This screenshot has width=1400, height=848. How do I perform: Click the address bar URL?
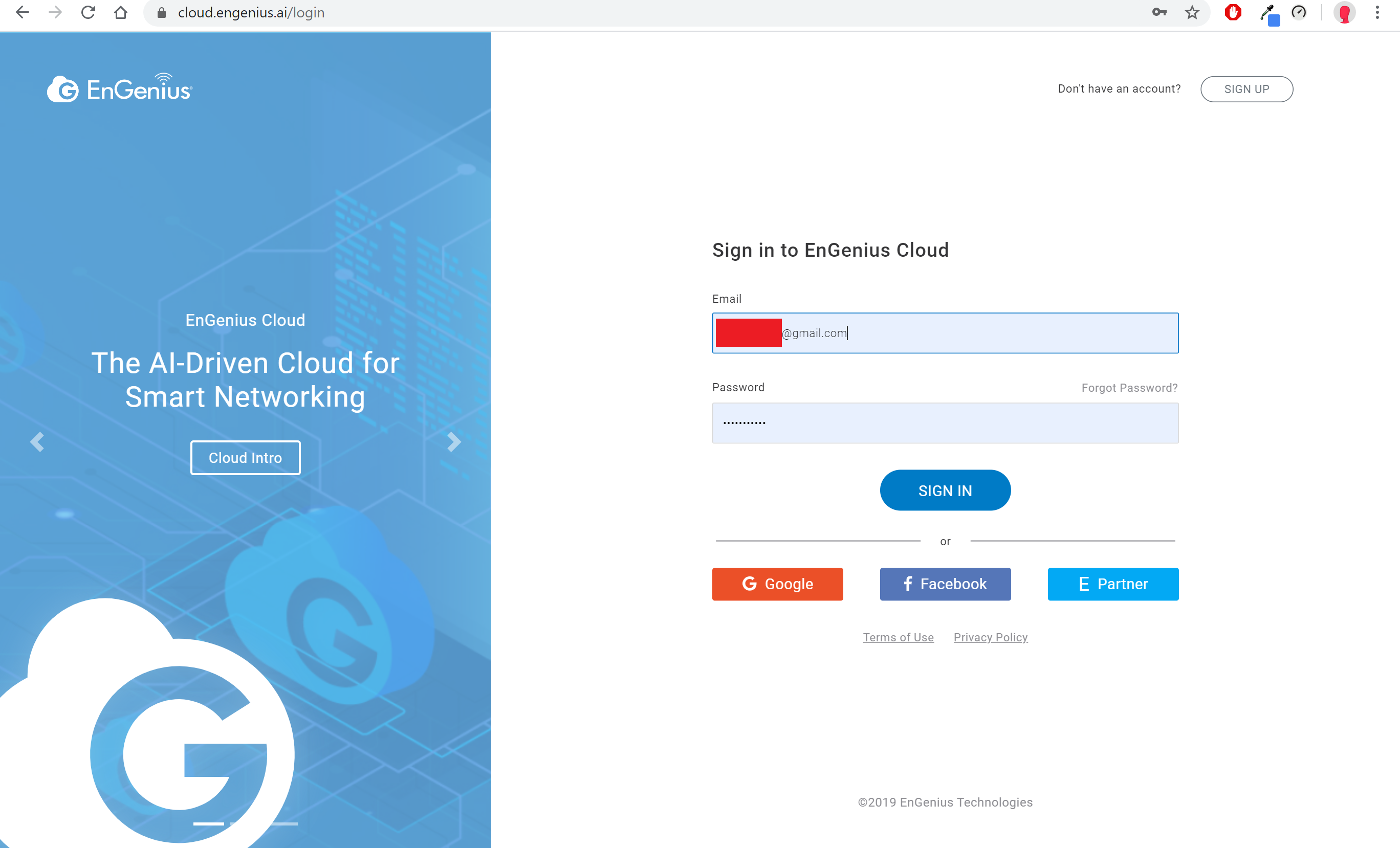[x=251, y=12]
